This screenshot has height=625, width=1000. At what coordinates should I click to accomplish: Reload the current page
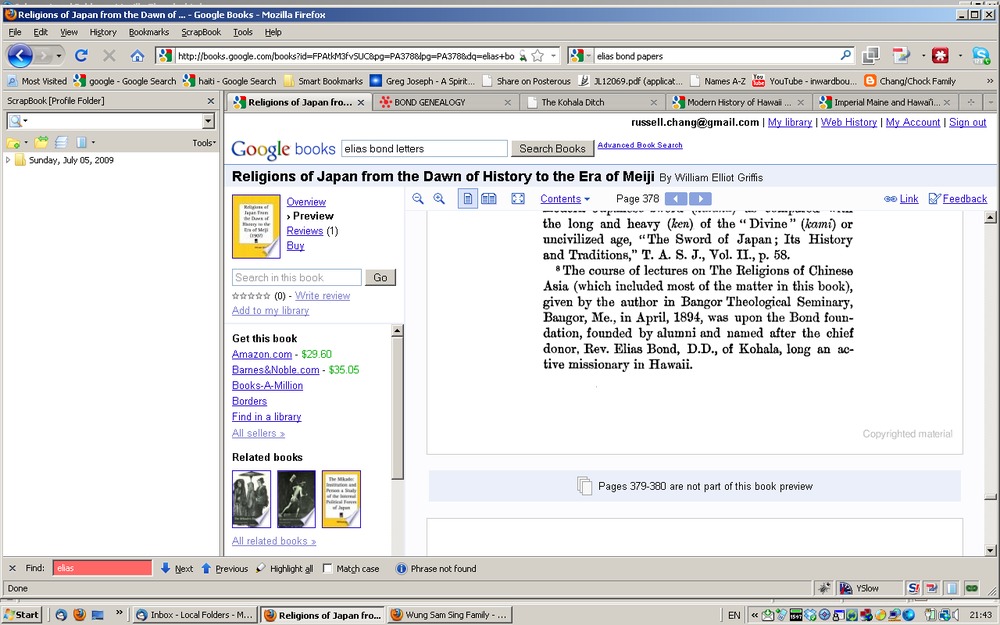tap(81, 56)
